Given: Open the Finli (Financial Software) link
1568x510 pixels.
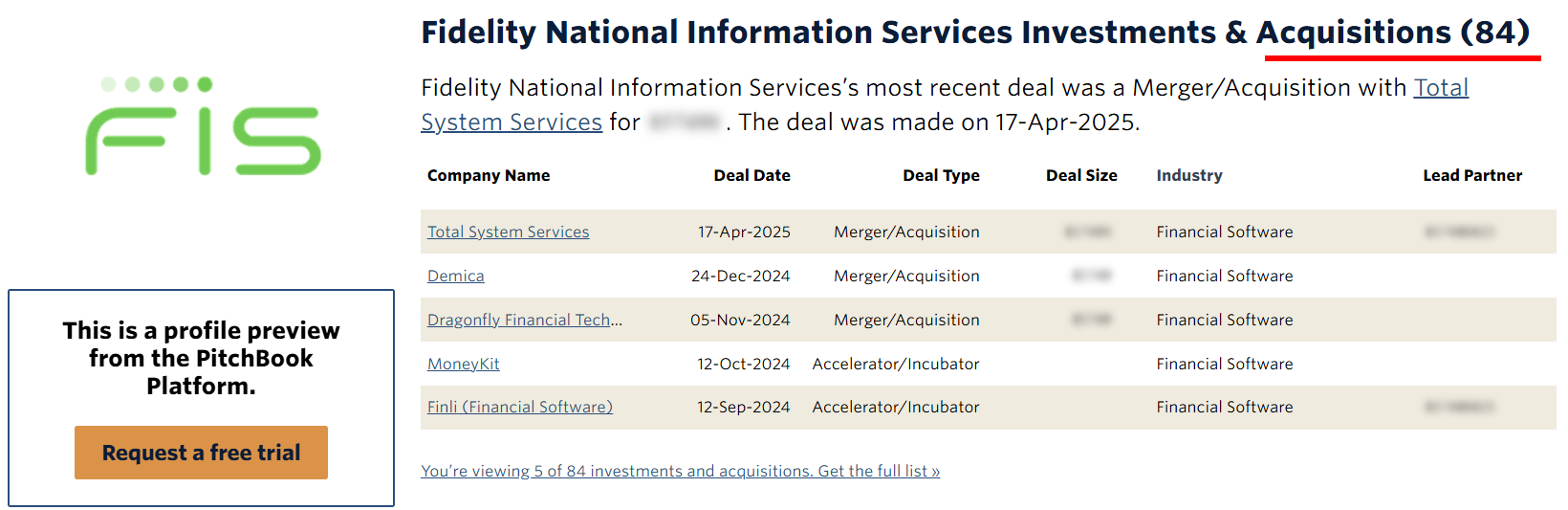Looking at the screenshot, I should [x=519, y=407].
